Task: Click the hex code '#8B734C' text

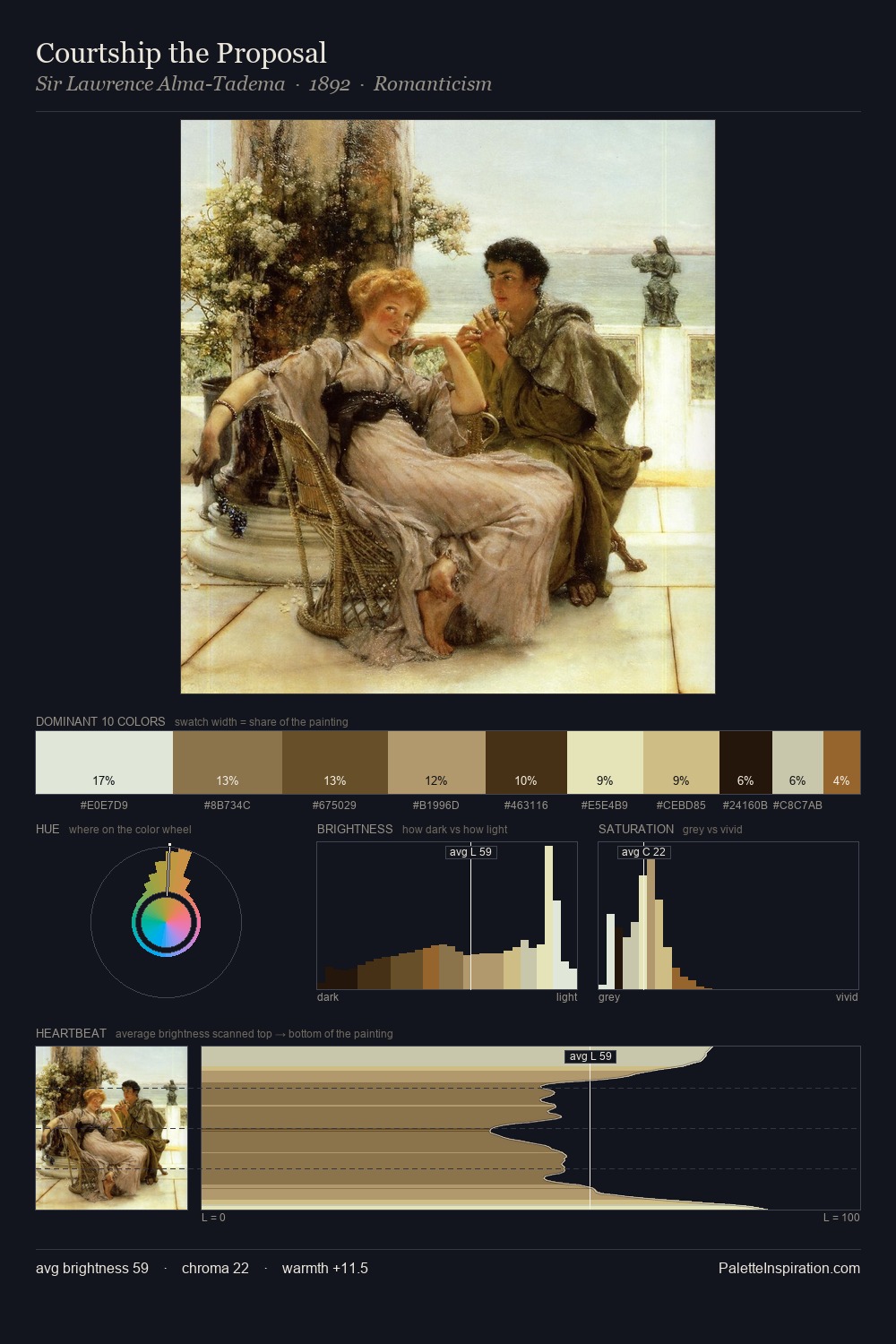Action: pos(228,805)
